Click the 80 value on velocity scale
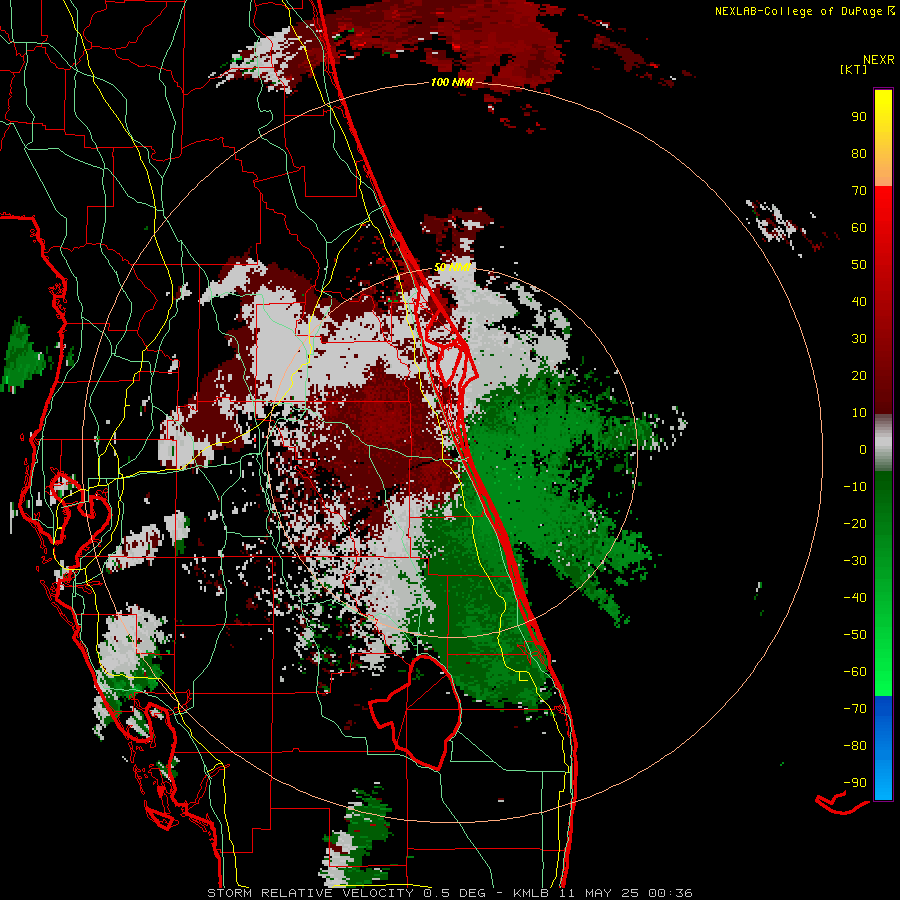900x900 pixels. (x=859, y=154)
